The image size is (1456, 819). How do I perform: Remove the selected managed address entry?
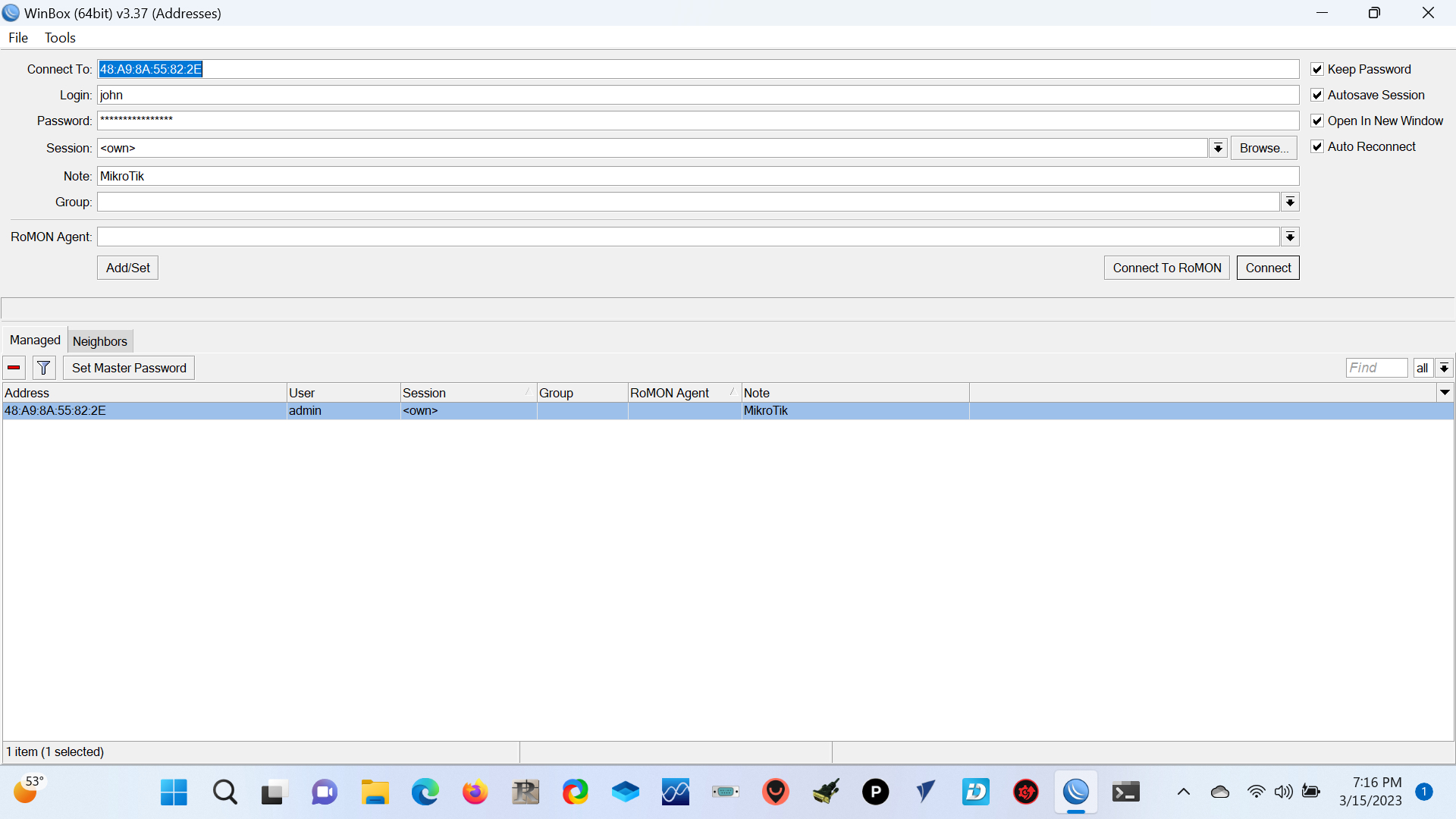click(x=13, y=368)
